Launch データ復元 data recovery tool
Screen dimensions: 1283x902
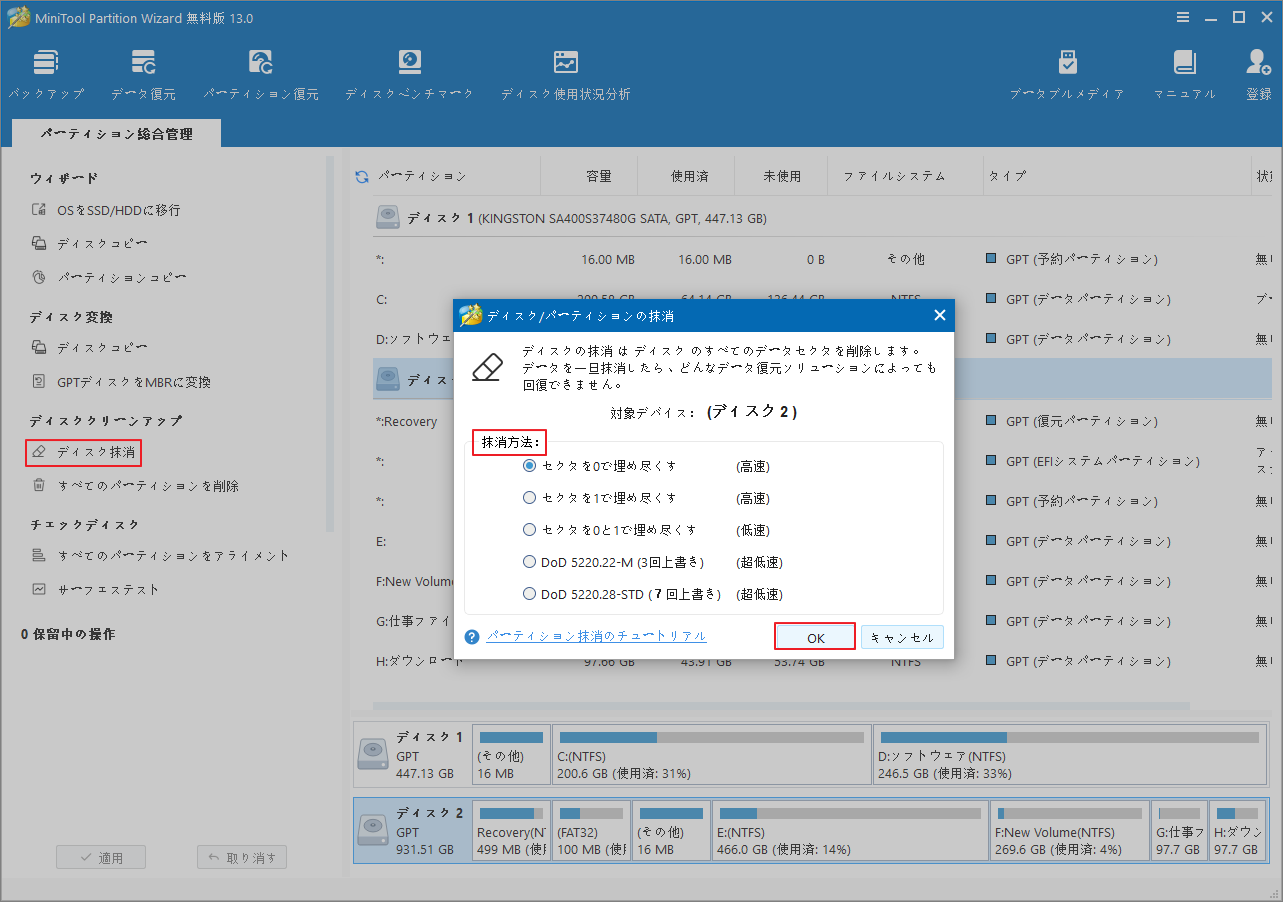pos(143,74)
